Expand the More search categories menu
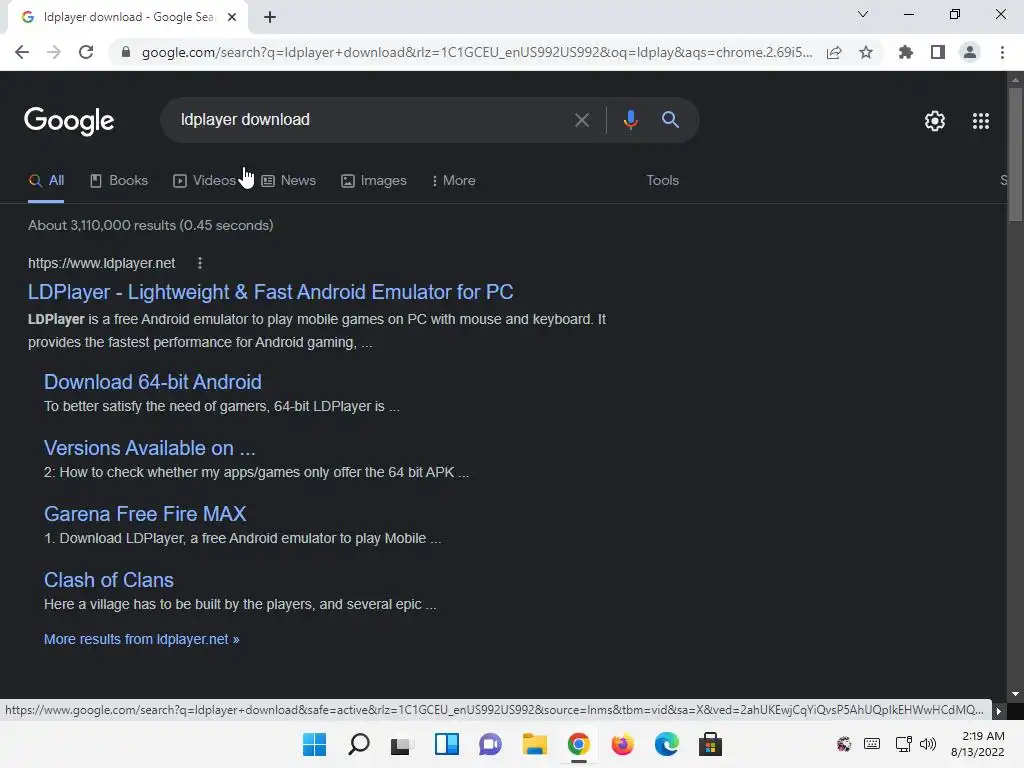The width and height of the screenshot is (1024, 768). [x=453, y=181]
